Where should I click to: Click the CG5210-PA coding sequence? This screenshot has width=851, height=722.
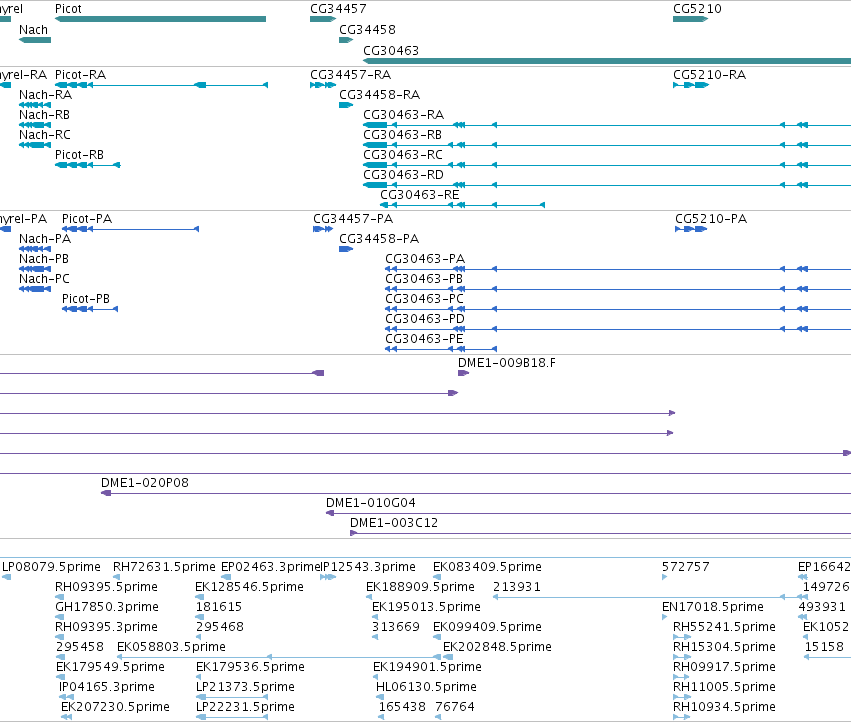[x=691, y=229]
